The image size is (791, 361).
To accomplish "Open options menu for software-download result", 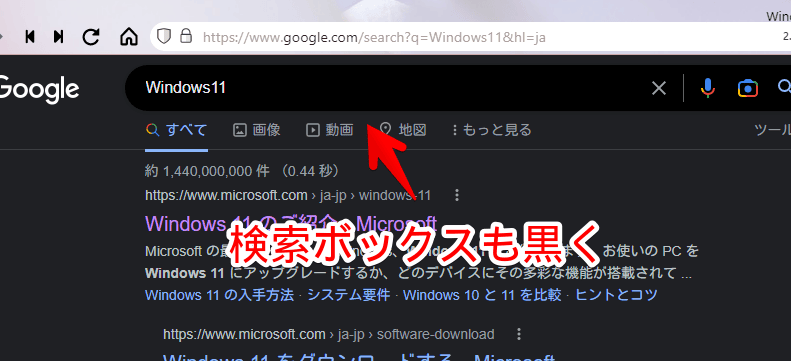I will [x=519, y=334].
